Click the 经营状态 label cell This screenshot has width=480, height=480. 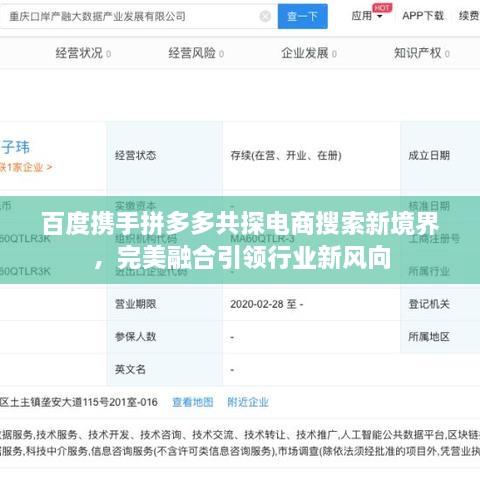point(165,156)
